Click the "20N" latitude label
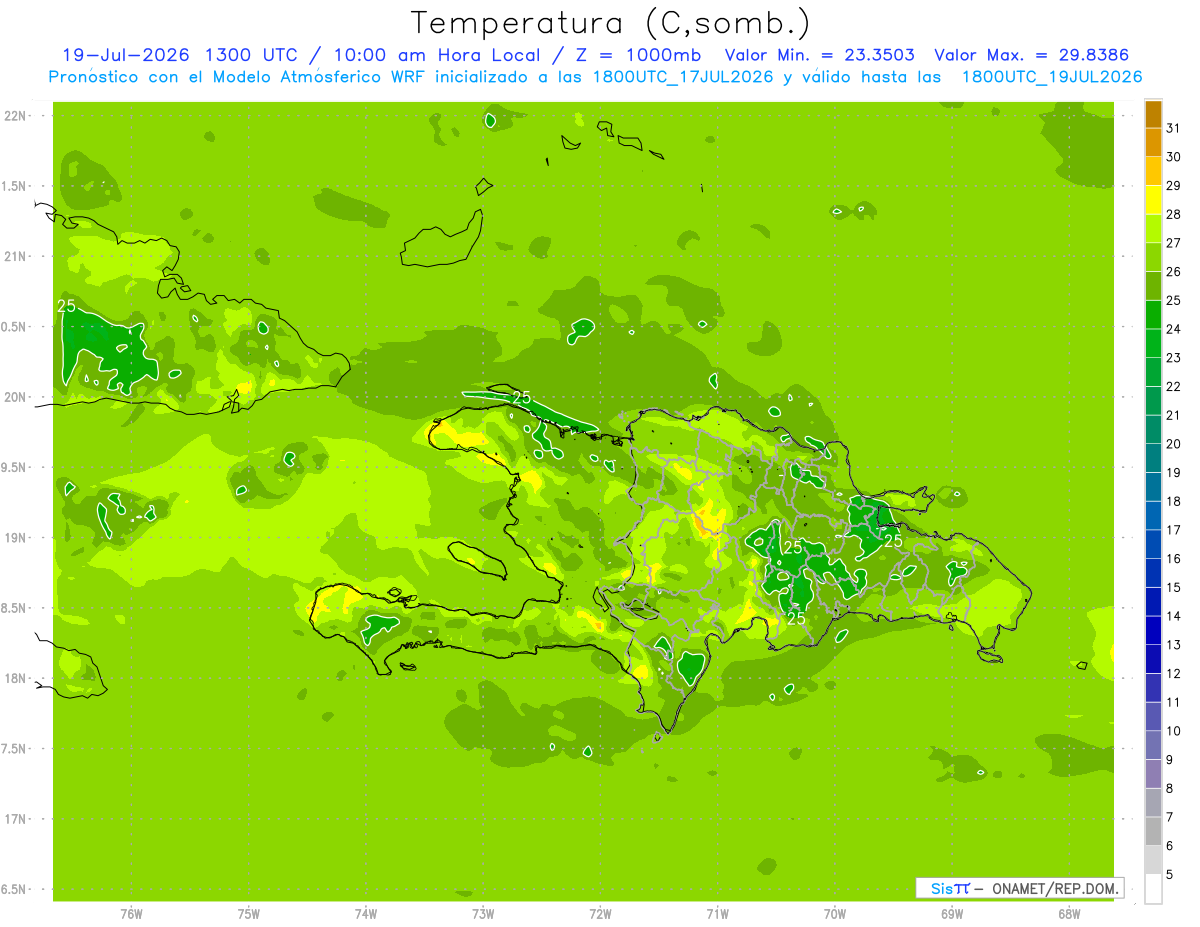 (15, 397)
